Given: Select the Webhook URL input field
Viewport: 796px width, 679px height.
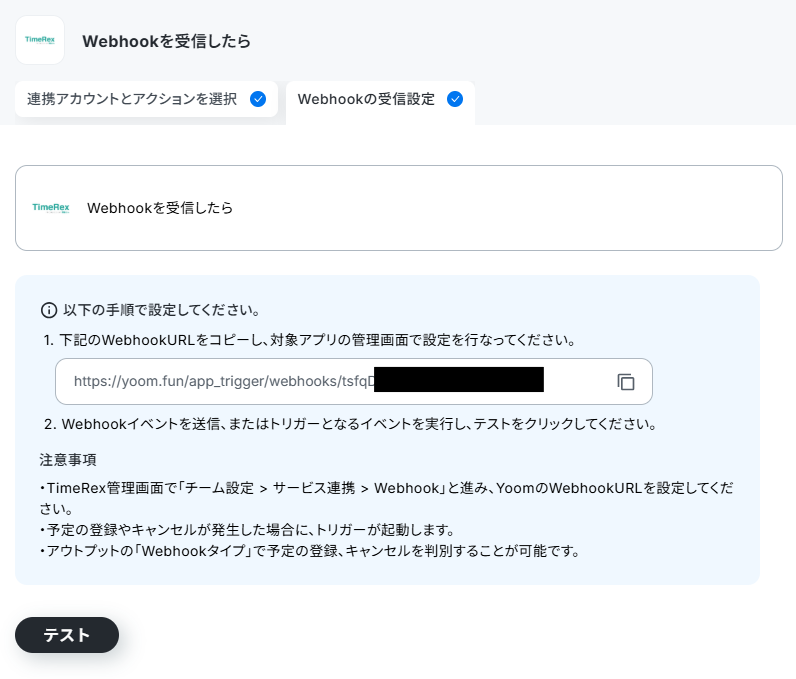Looking at the screenshot, I should pos(353,382).
